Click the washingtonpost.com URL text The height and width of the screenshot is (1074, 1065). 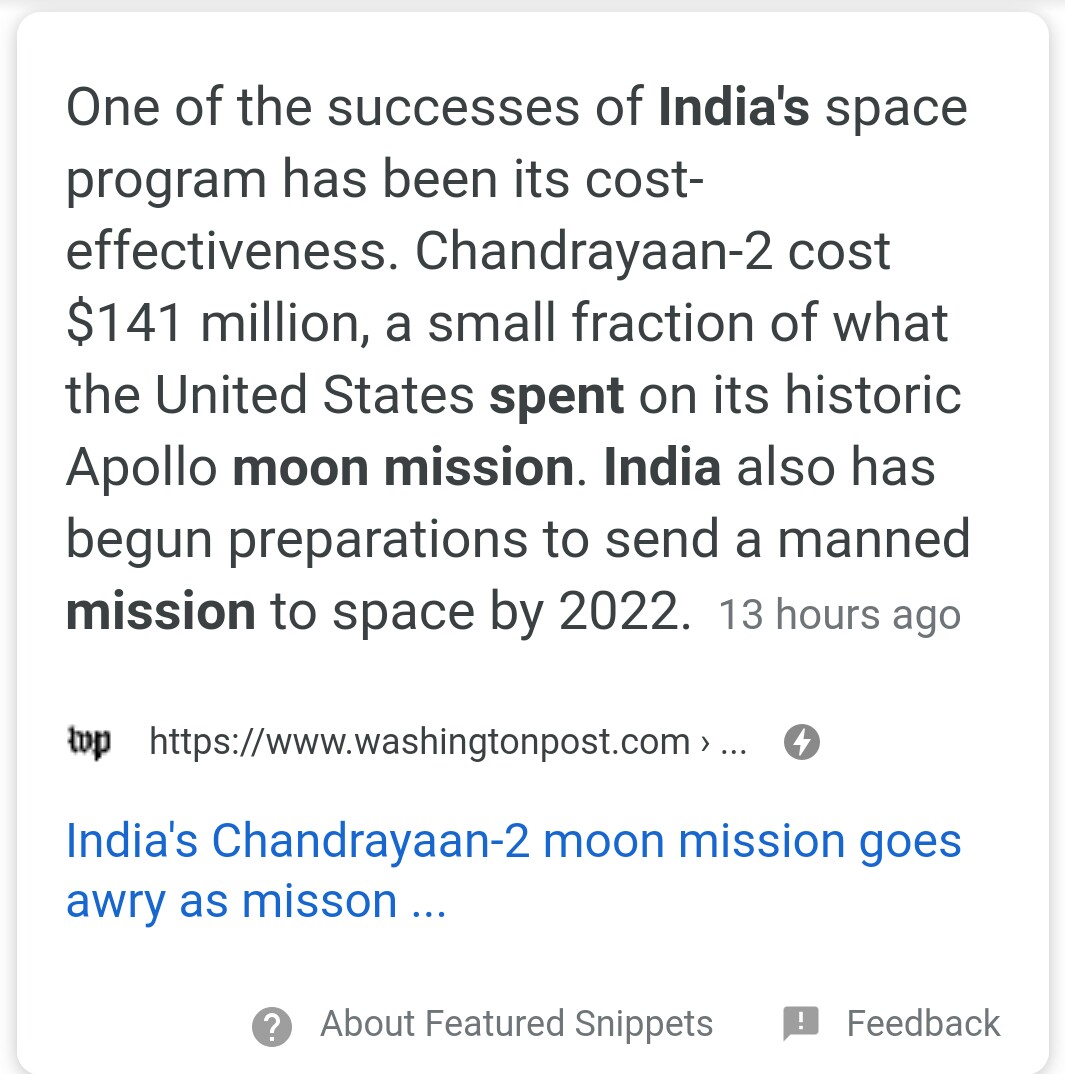click(419, 741)
